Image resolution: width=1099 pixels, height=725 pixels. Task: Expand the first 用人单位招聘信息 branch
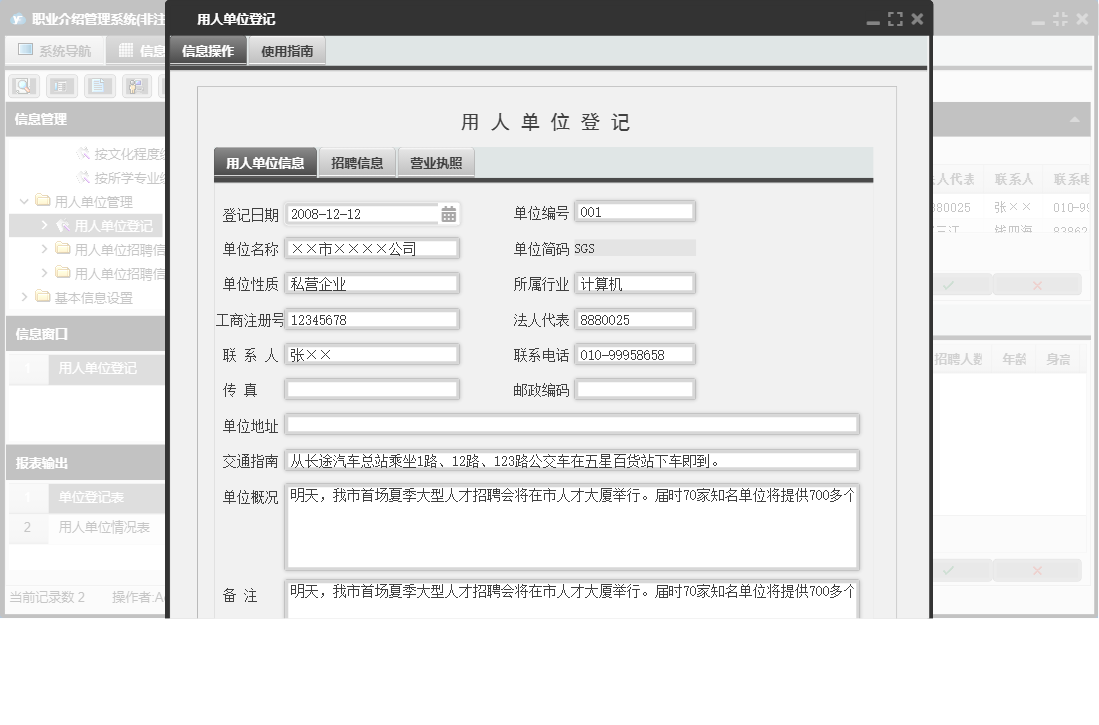coord(45,249)
